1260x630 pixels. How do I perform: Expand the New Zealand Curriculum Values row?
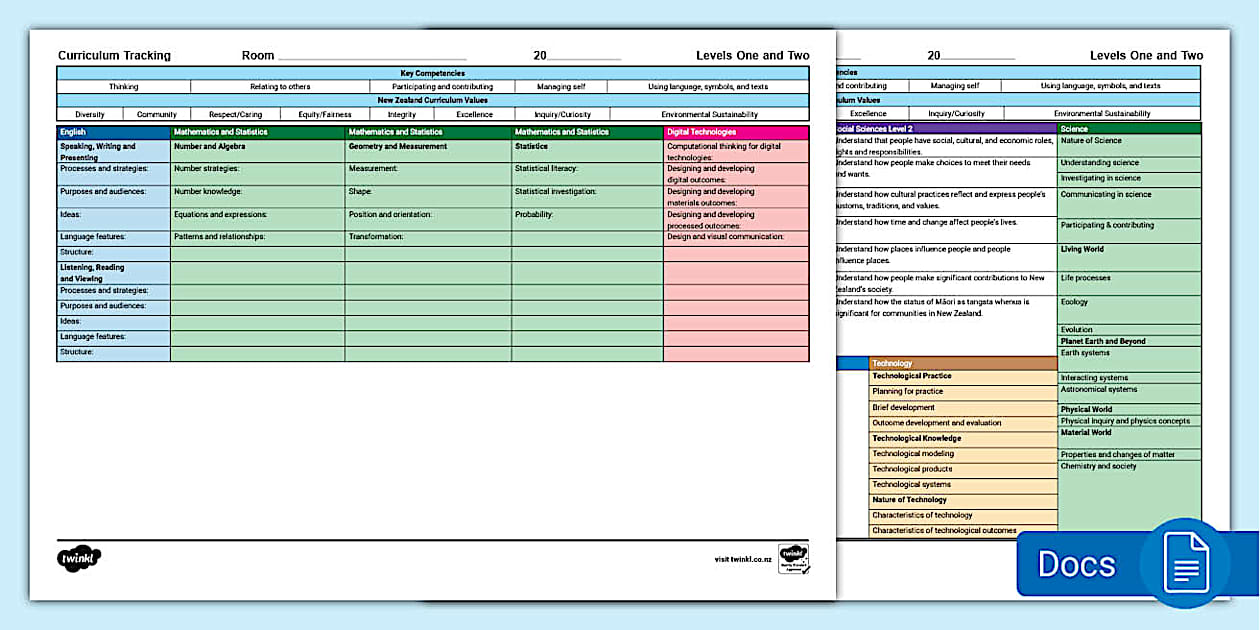click(x=433, y=100)
